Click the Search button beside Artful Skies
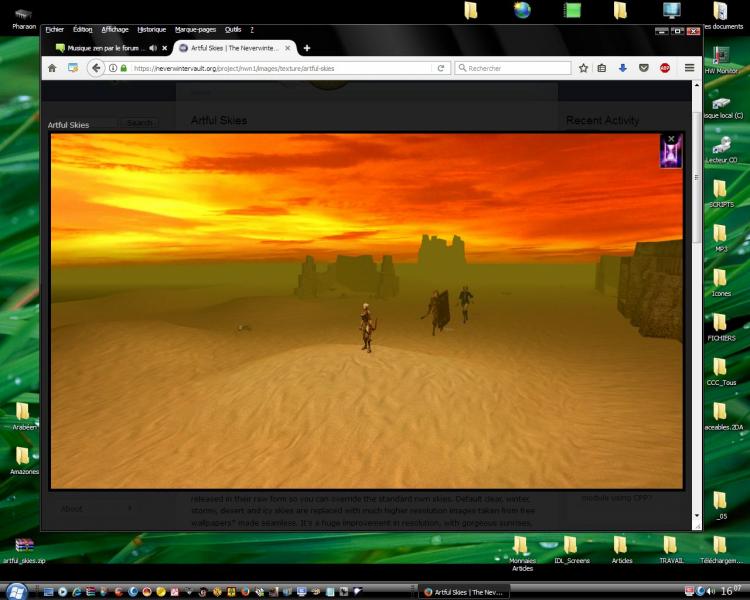Viewport: 750px width, 600px height. (x=140, y=123)
